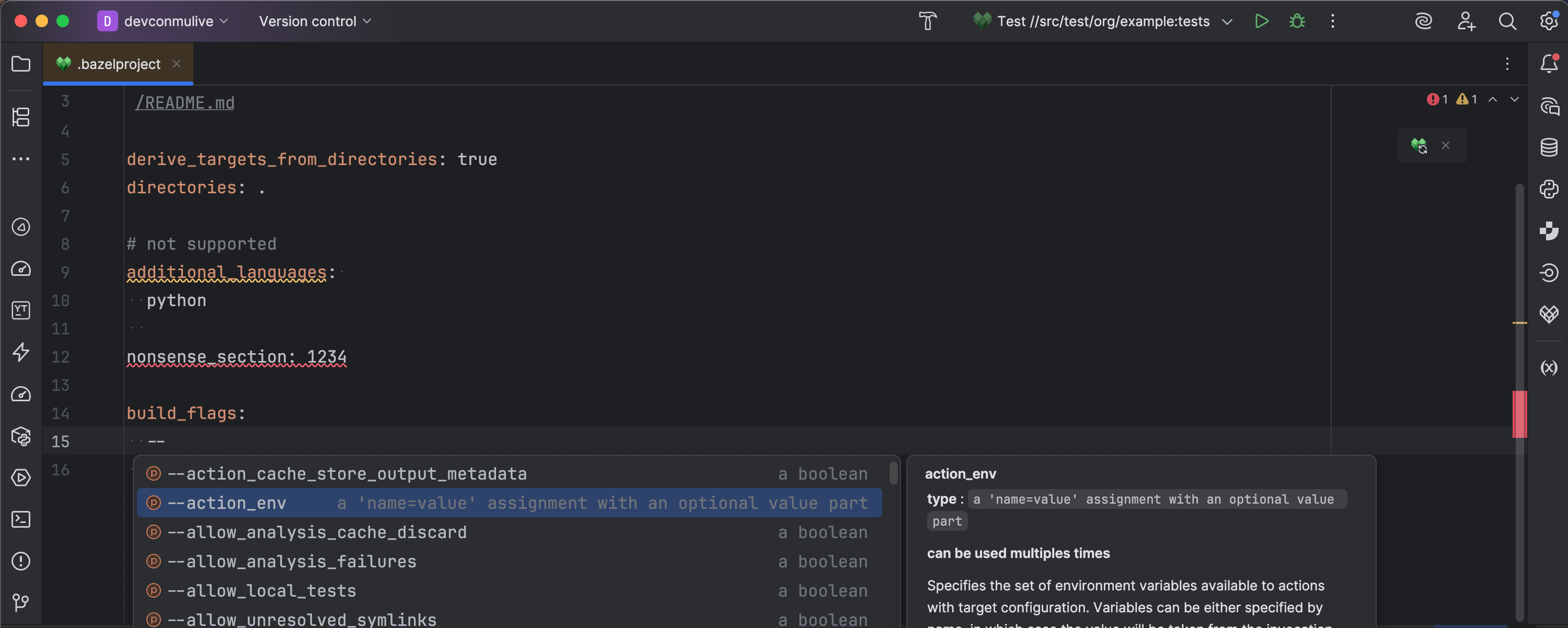Open the Problems tool window
Image resolution: width=1568 pixels, height=628 pixels.
pos(21,561)
